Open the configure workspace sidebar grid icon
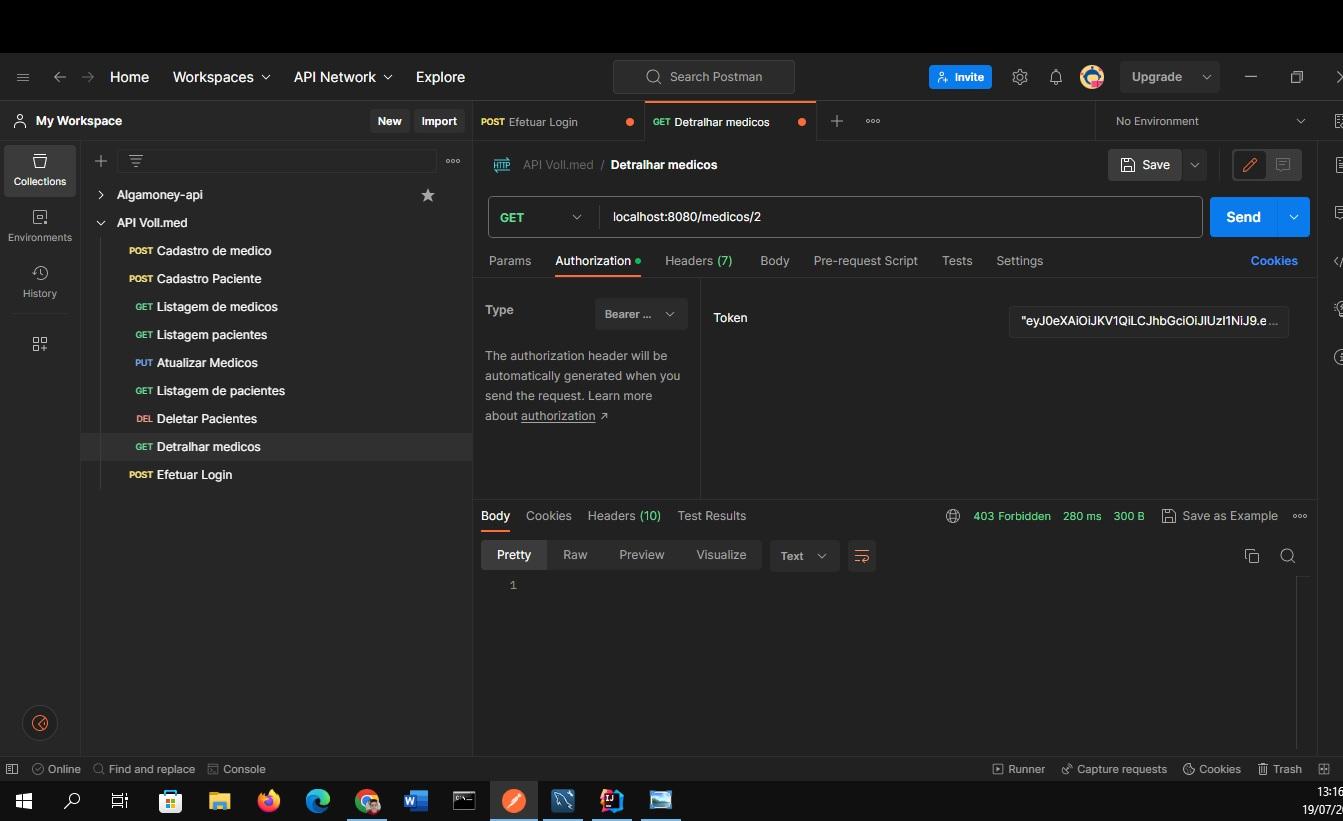The height and width of the screenshot is (821, 1343). 40,344
